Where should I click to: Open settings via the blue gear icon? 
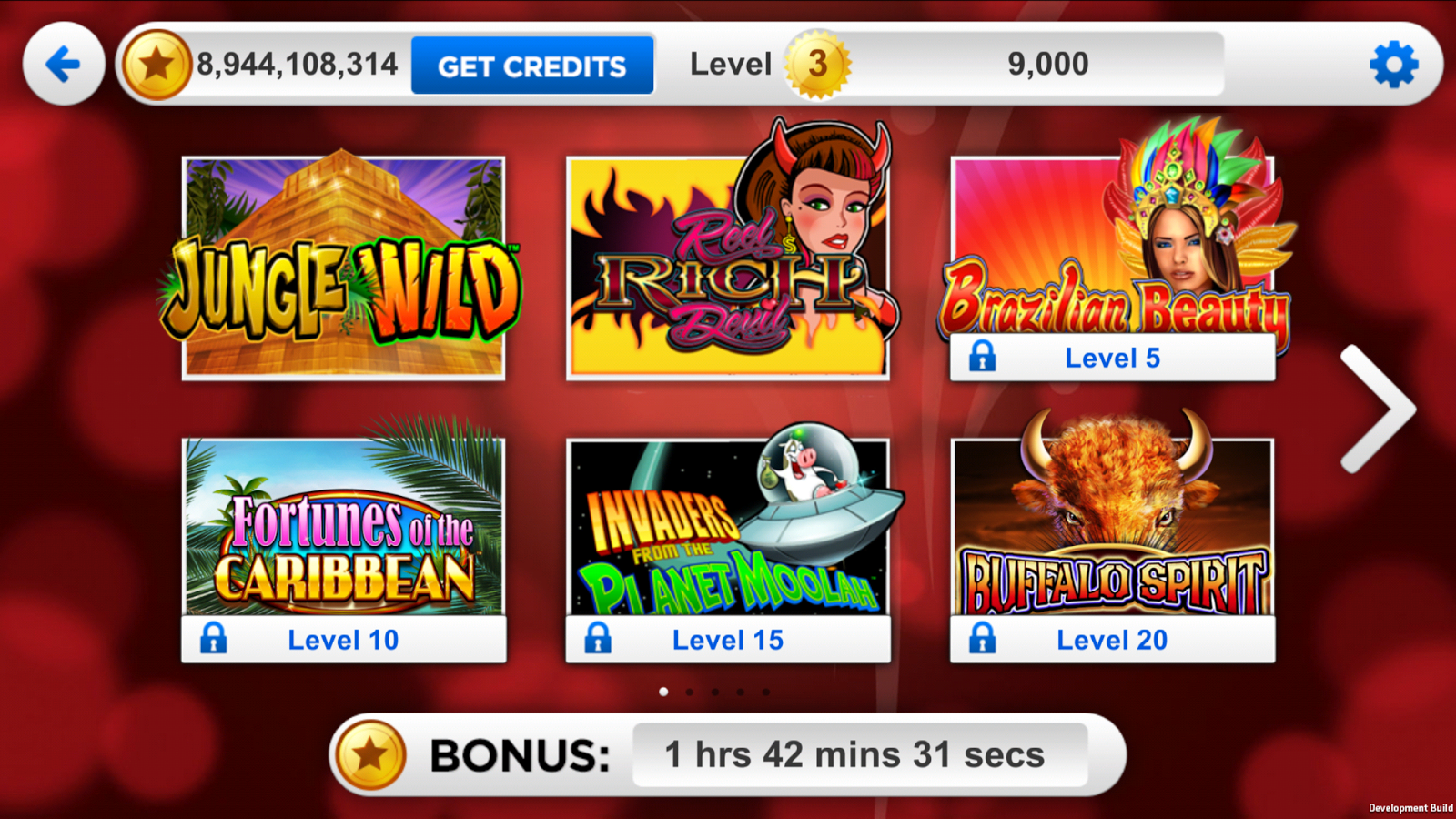click(x=1393, y=65)
